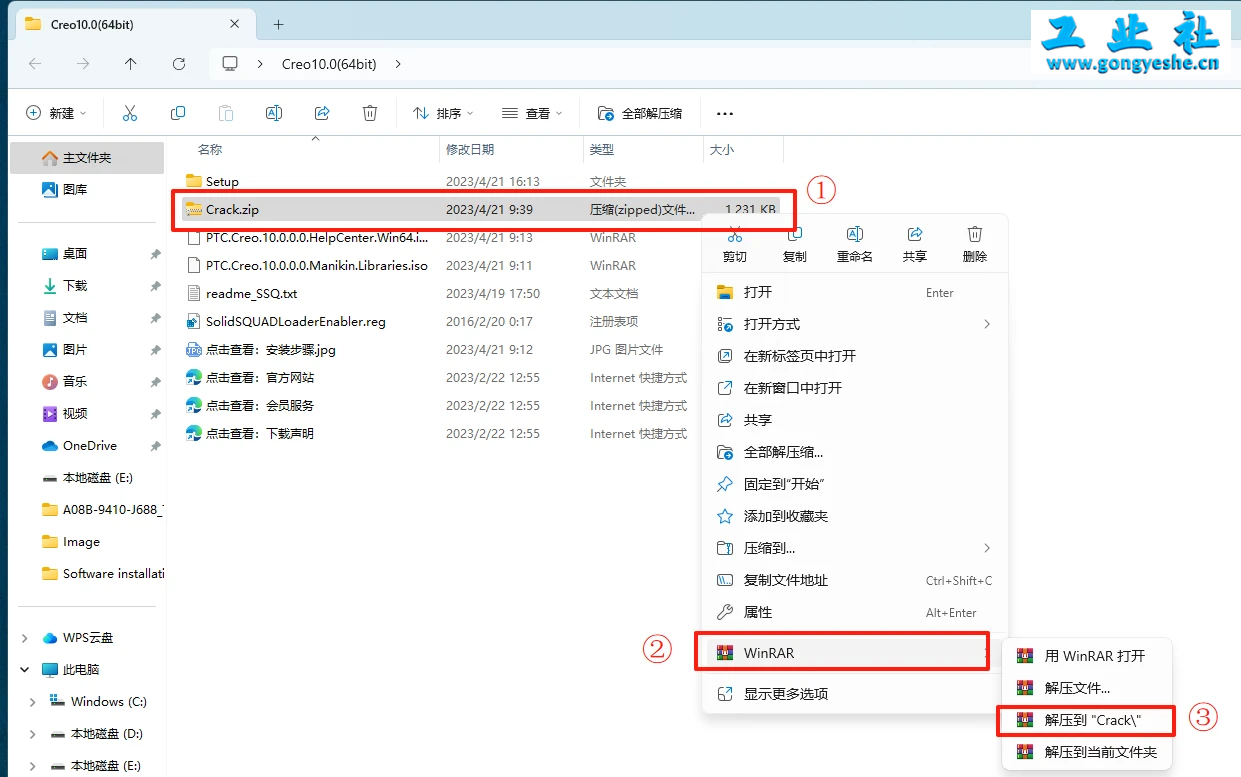Click 重命名 icon in context menu
This screenshot has width=1241, height=777.
pos(855,234)
